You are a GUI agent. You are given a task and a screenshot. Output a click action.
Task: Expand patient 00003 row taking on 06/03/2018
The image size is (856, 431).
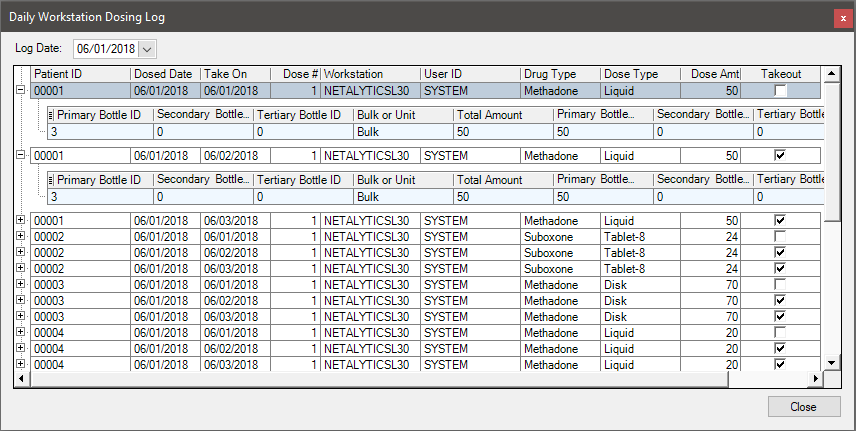point(21,316)
